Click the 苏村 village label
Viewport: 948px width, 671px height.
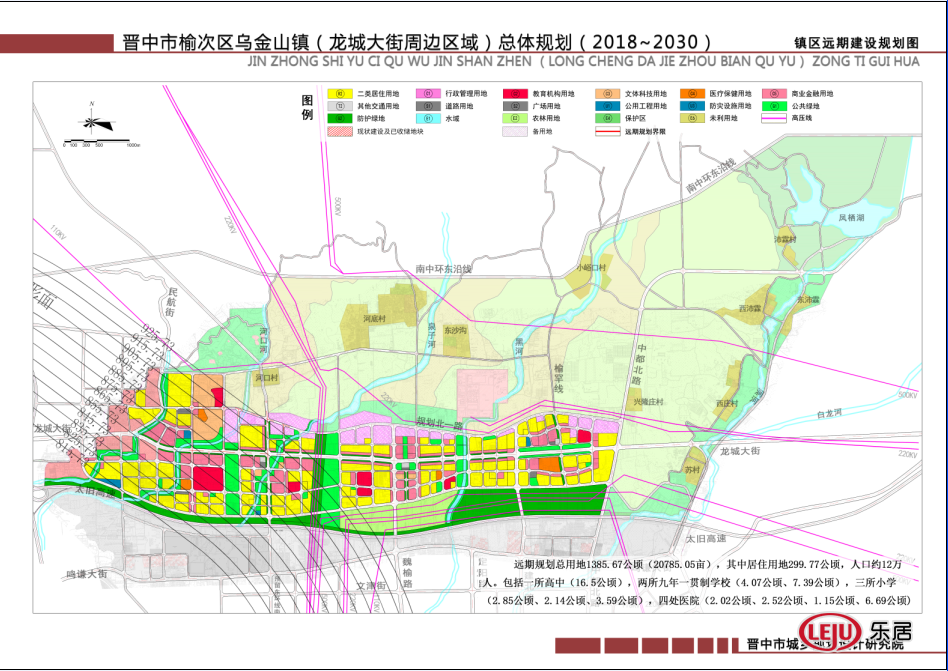[692, 470]
